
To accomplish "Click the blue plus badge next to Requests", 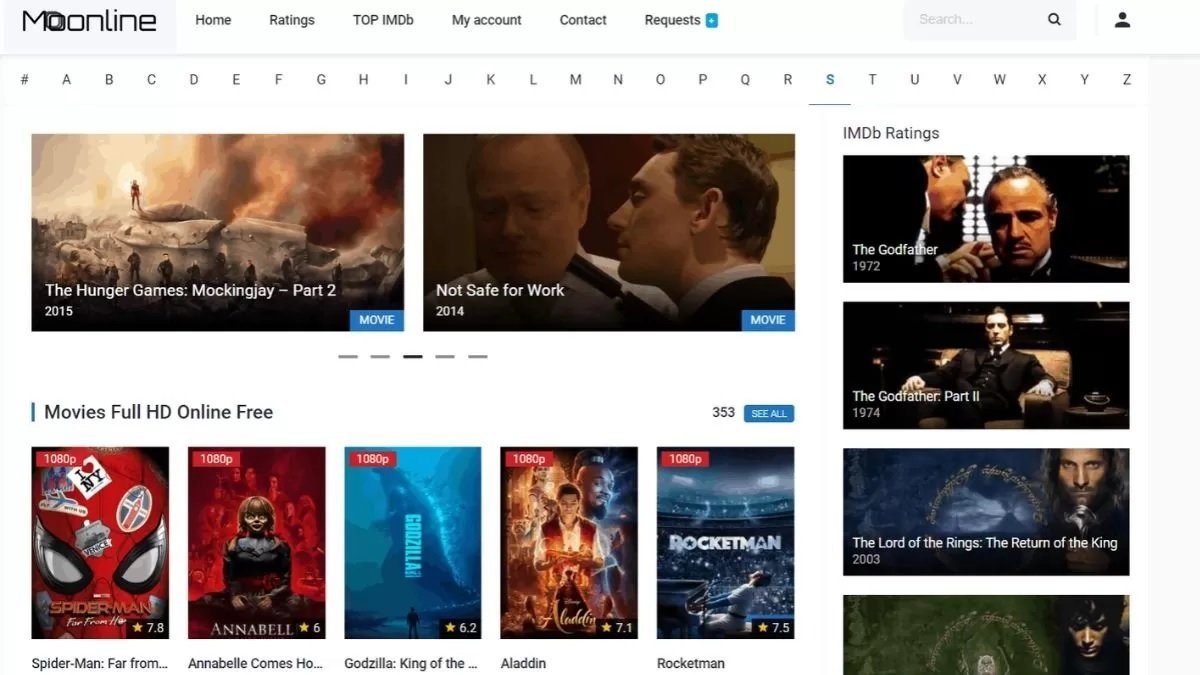I will (711, 18).
